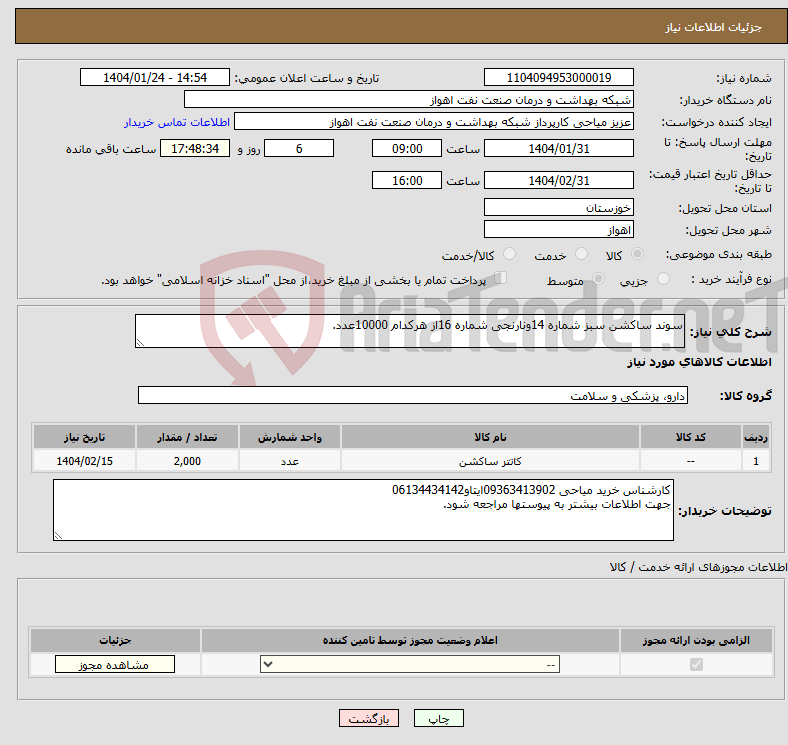Click the نام کالا column header
Screen dimensions: 788x745
click(x=490, y=437)
